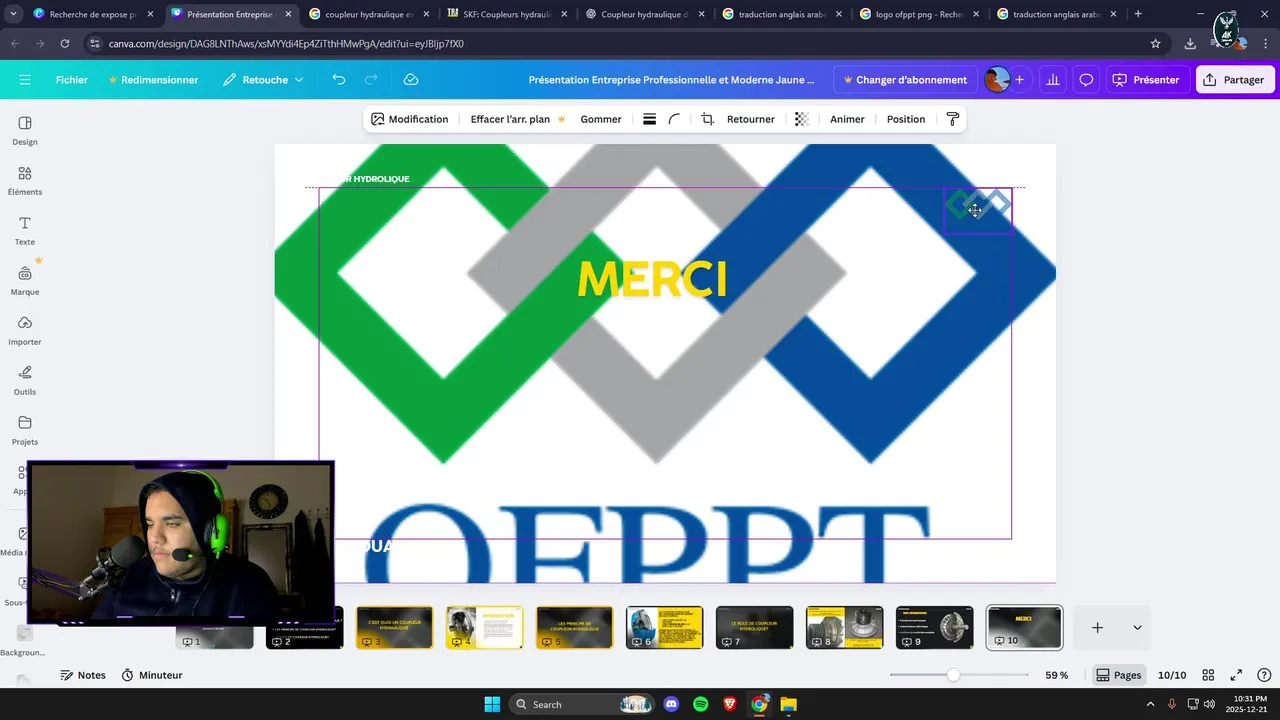1280x720 pixels.
Task: Expand the add page options chevron
Action: (1137, 627)
